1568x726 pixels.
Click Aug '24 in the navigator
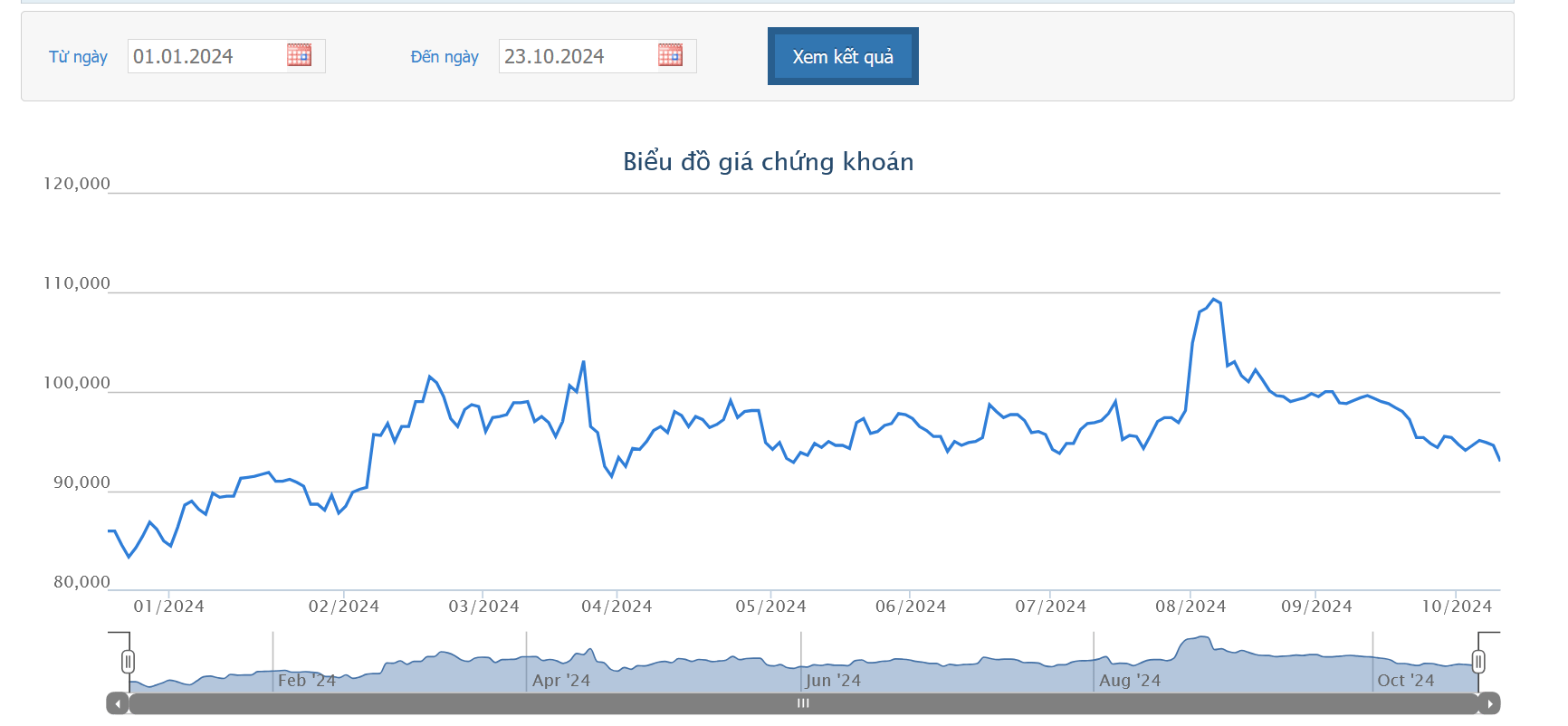point(1130,680)
